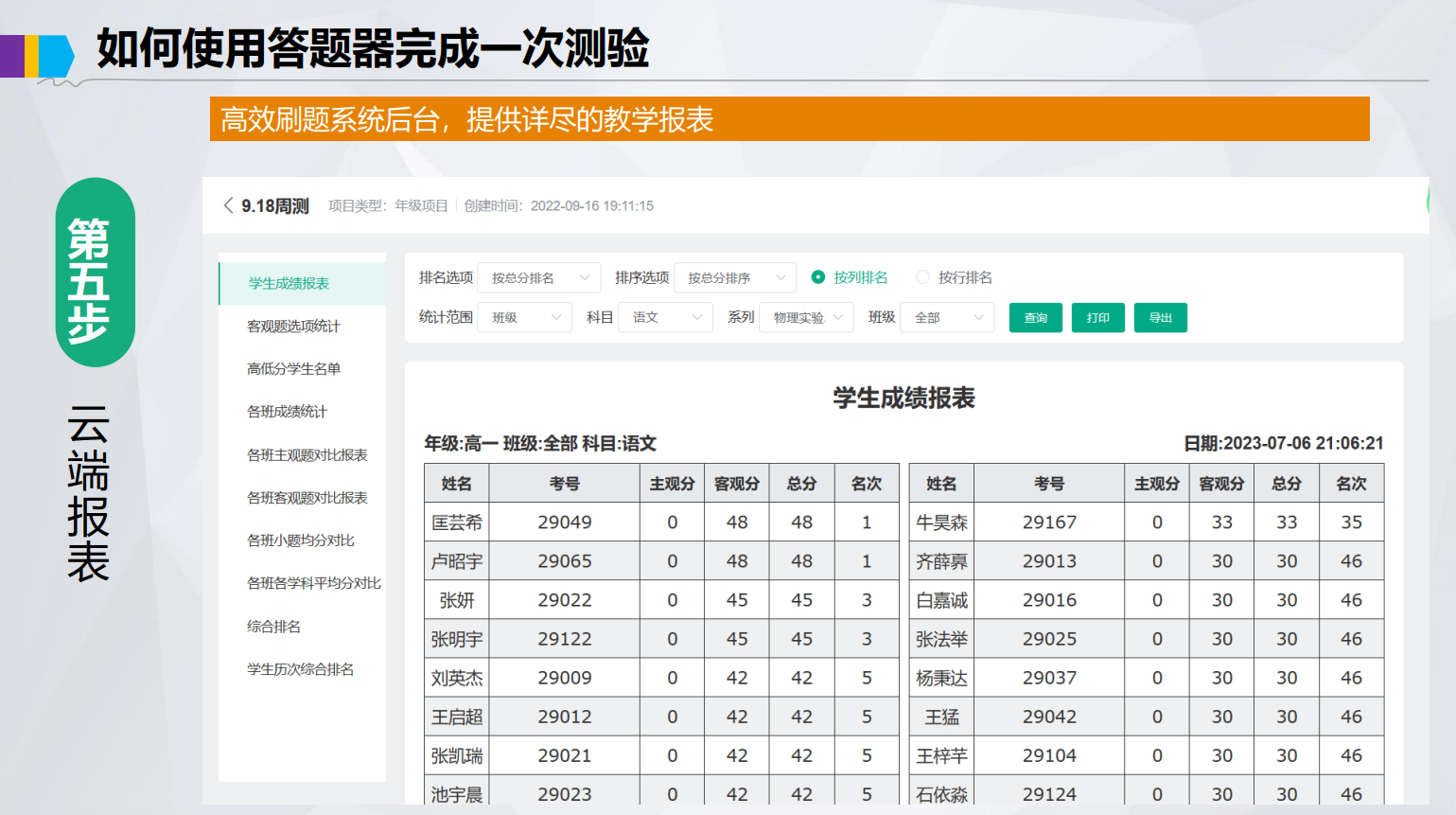Open 各班主观题对比报表
The height and width of the screenshot is (815, 1456).
(307, 455)
